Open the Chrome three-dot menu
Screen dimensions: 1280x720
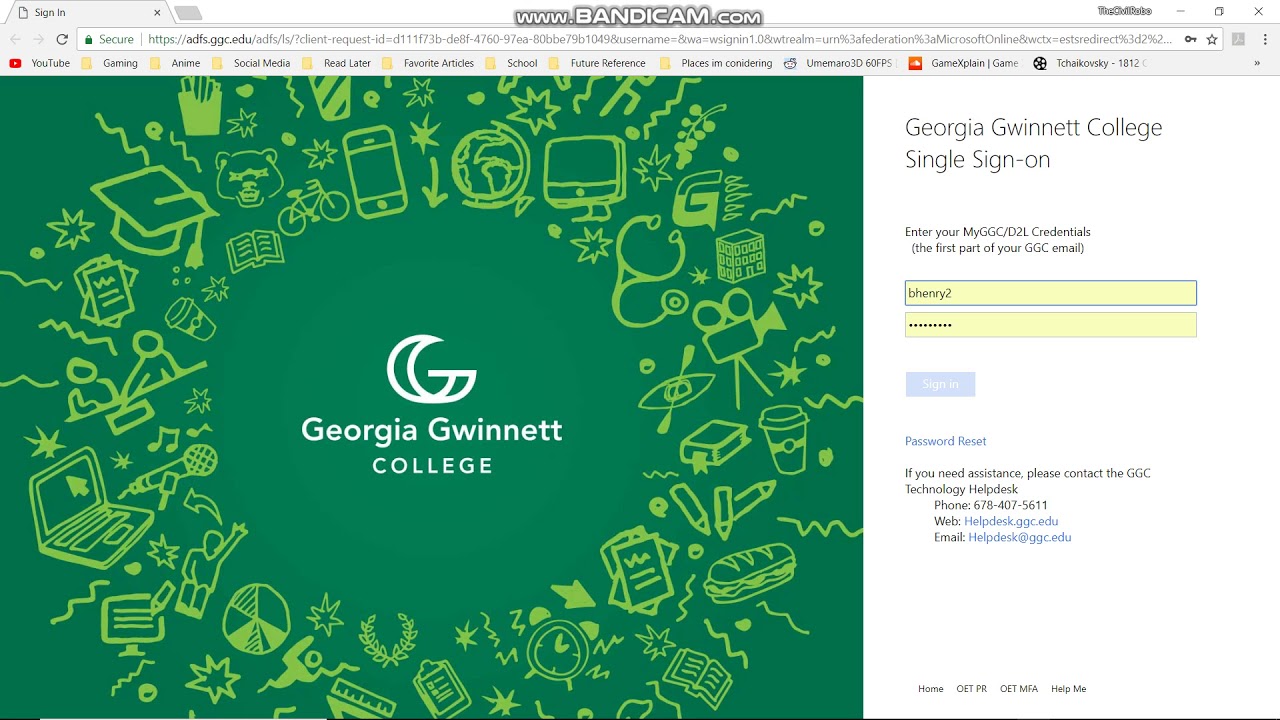pyautogui.click(x=1266, y=39)
